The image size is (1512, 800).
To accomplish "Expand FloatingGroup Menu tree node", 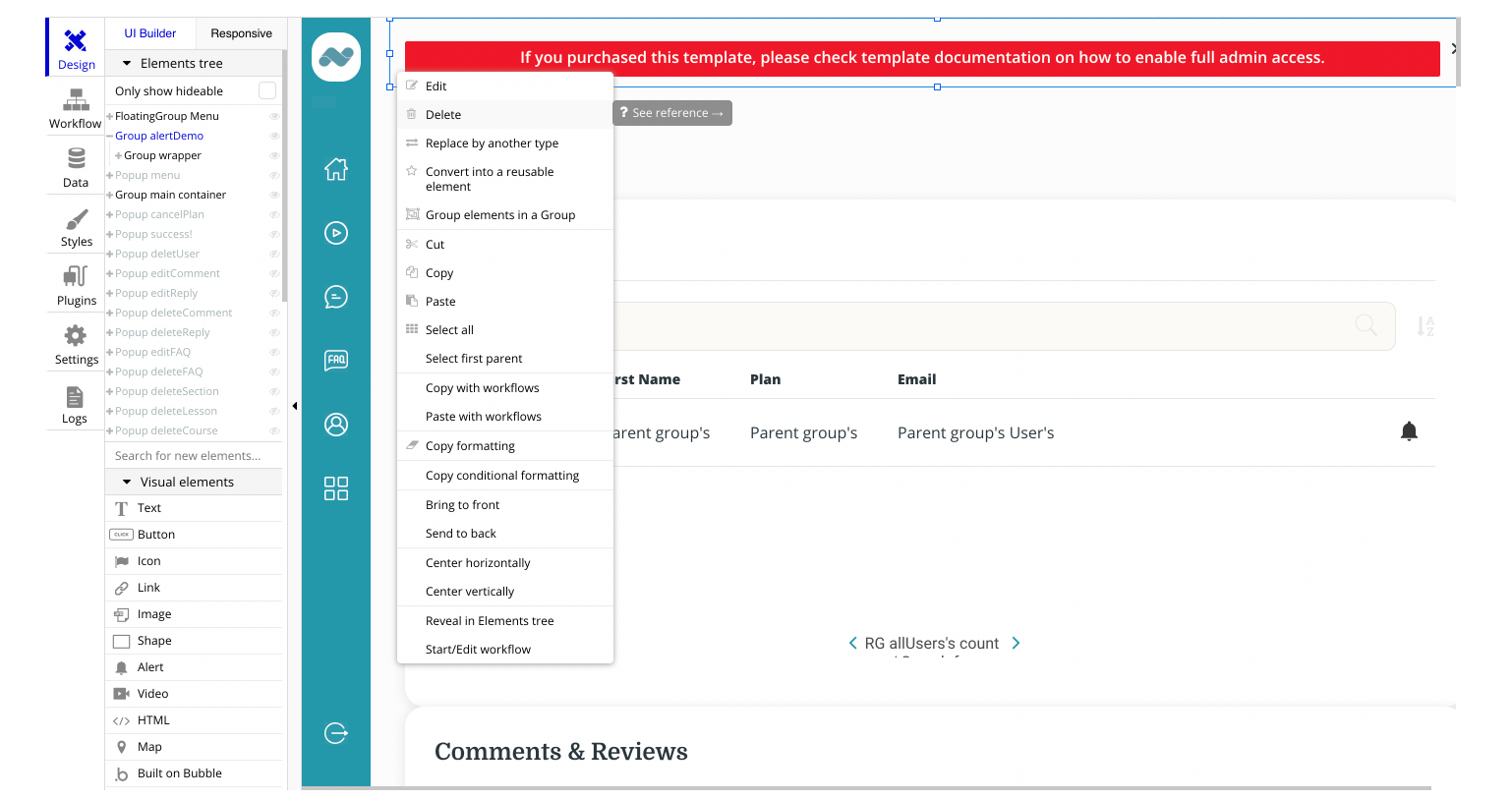I will 110,116.
